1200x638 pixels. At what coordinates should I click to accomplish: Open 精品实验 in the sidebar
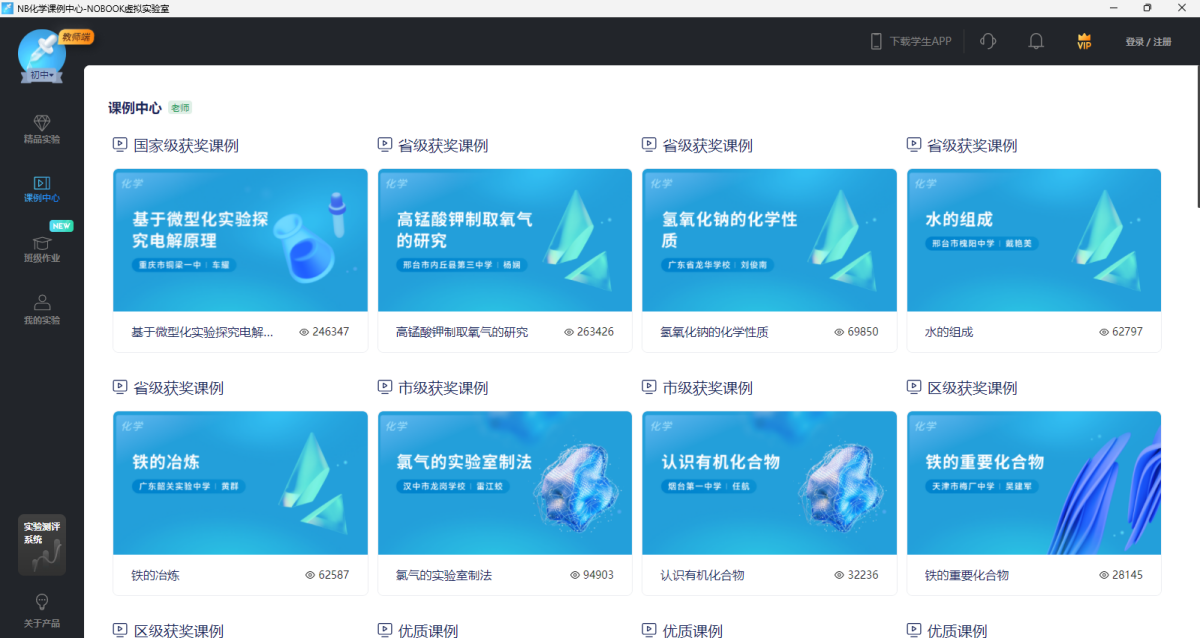(x=42, y=129)
